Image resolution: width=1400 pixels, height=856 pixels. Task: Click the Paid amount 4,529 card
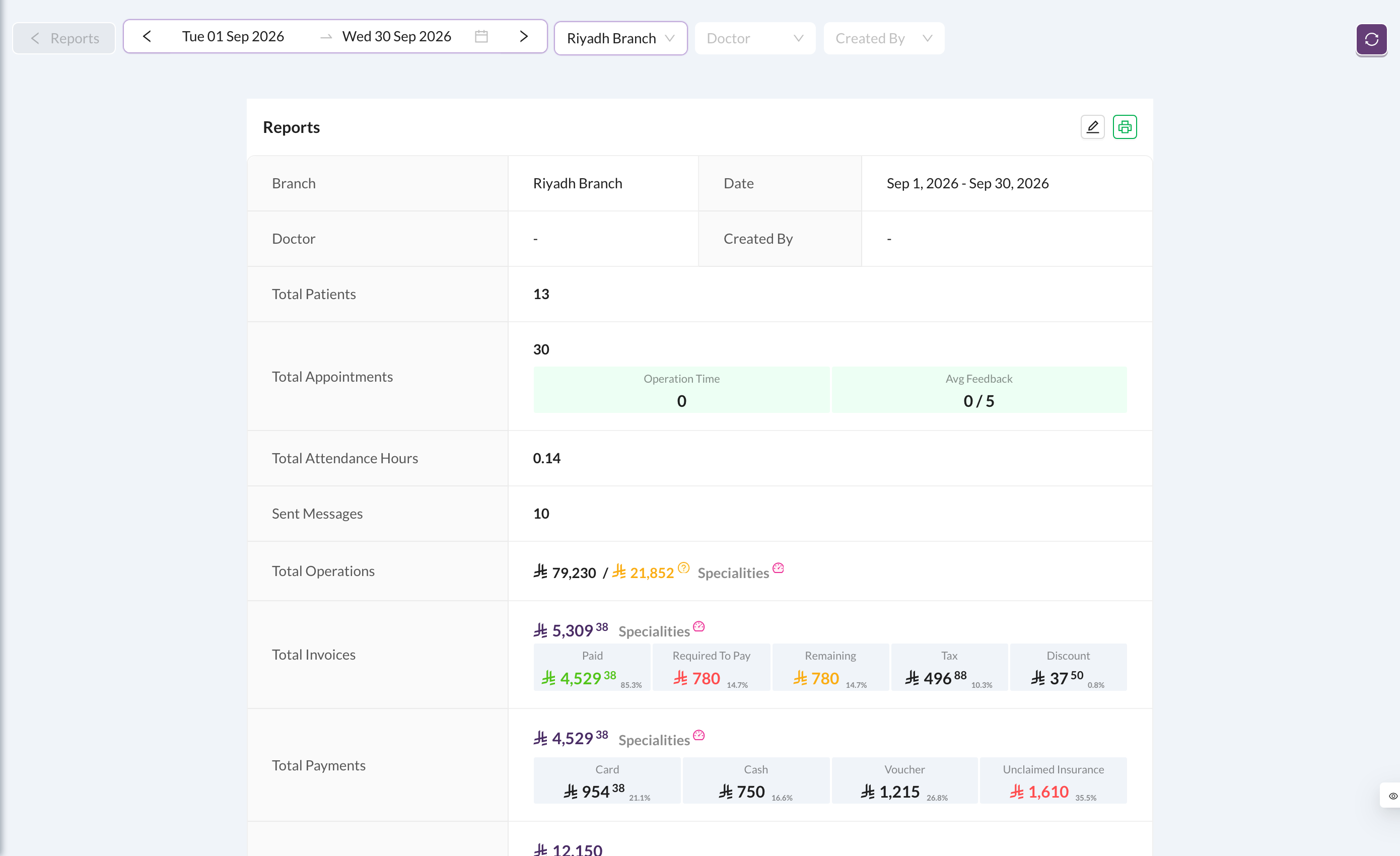[592, 667]
